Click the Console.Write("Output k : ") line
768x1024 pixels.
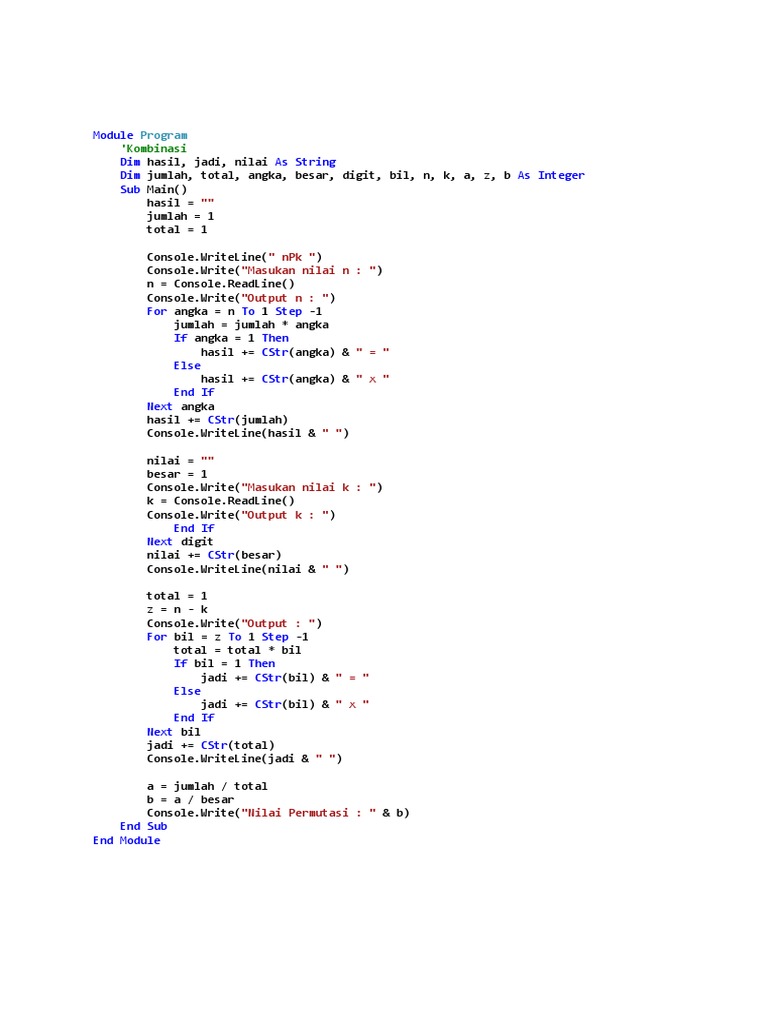[241, 515]
